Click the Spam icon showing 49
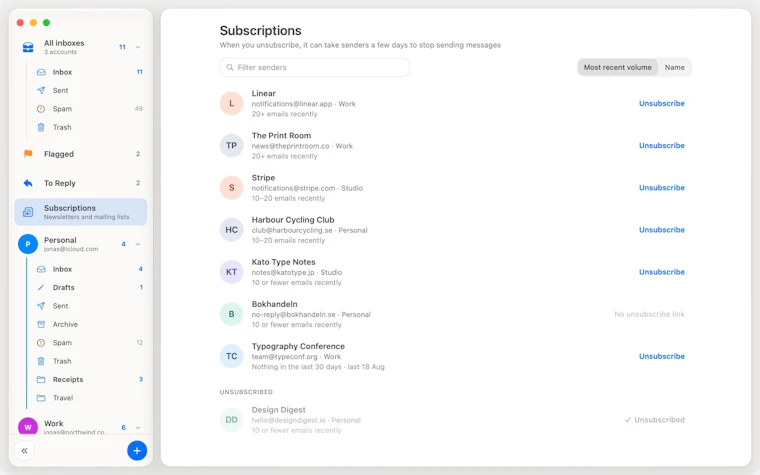This screenshot has width=760, height=475. 41,109
